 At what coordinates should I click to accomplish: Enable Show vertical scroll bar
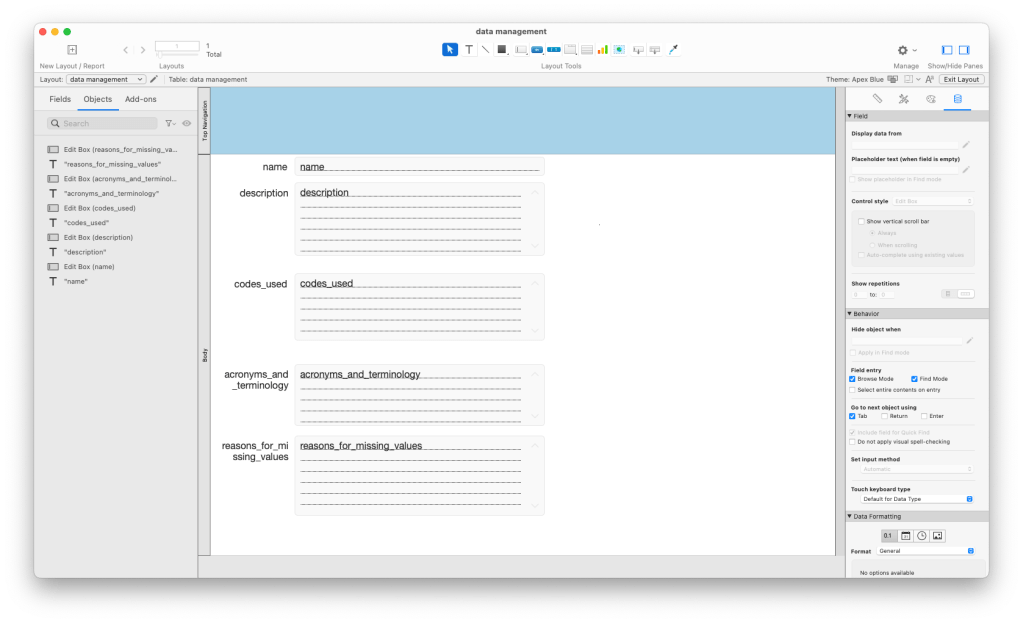click(861, 221)
